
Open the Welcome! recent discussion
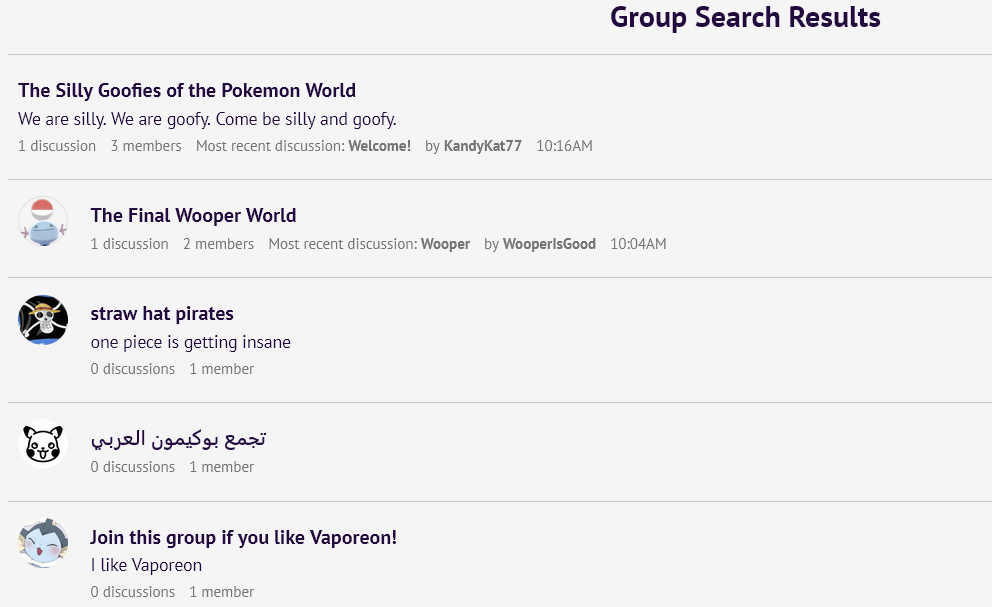point(380,146)
